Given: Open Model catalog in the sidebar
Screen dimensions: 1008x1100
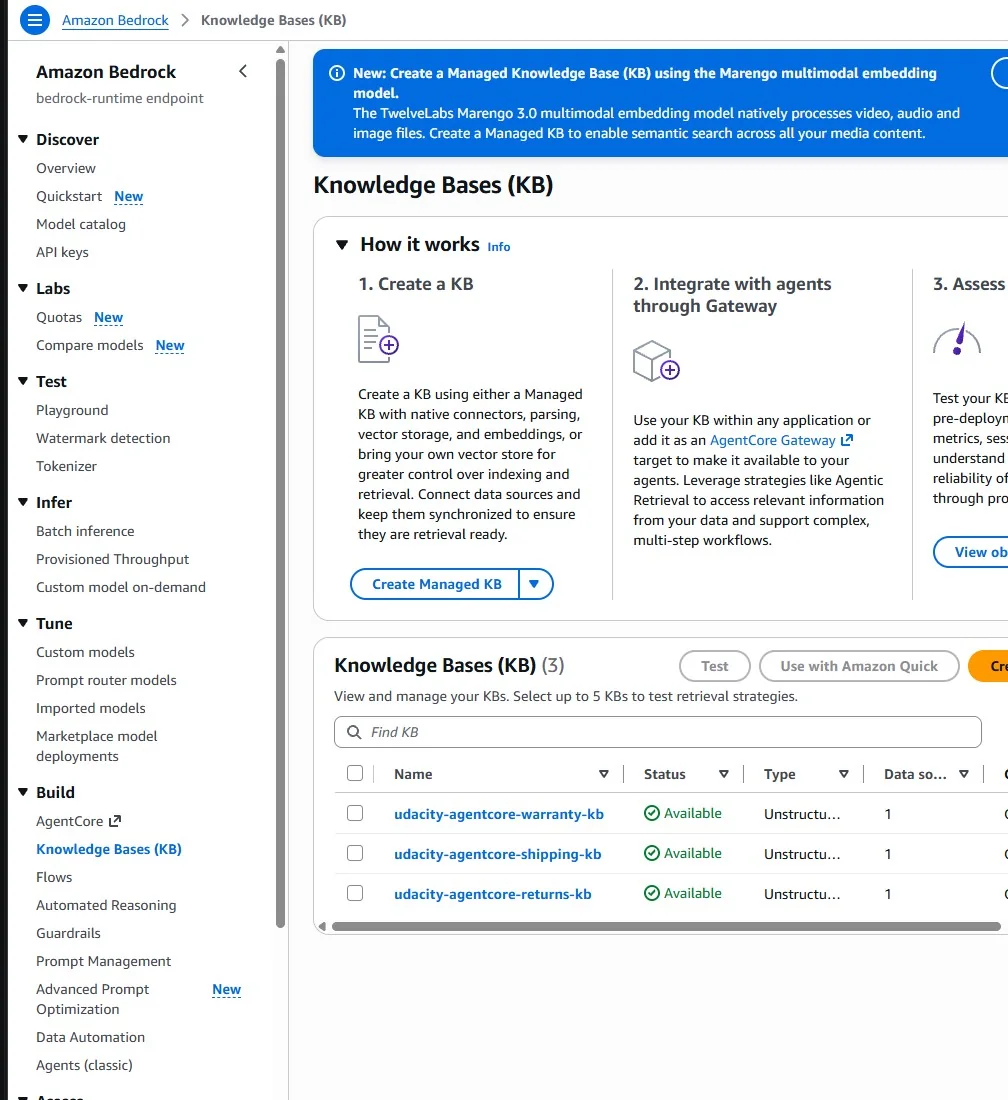Looking at the screenshot, I should 81,224.
